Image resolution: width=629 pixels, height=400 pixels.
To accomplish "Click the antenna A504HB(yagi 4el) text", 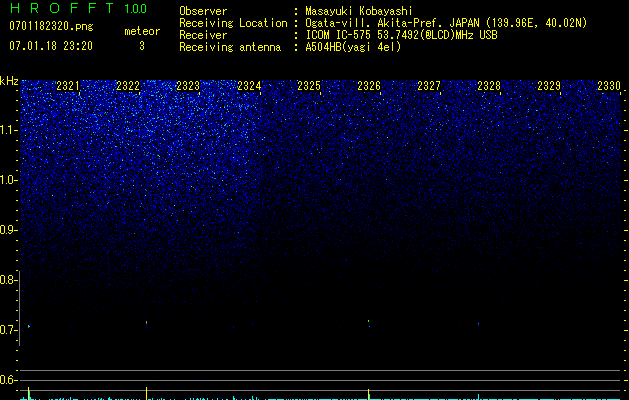I will [x=353, y=47].
